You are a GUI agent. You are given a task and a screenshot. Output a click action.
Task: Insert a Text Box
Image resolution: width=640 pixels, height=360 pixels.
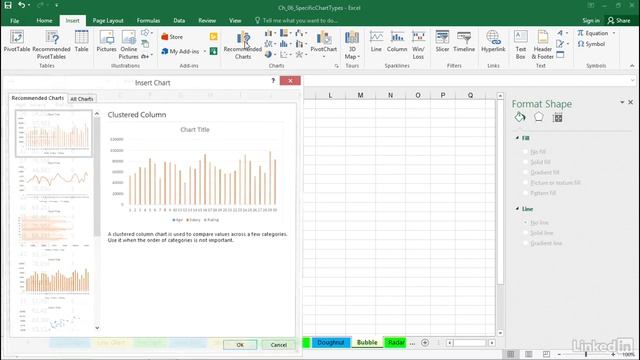520,45
